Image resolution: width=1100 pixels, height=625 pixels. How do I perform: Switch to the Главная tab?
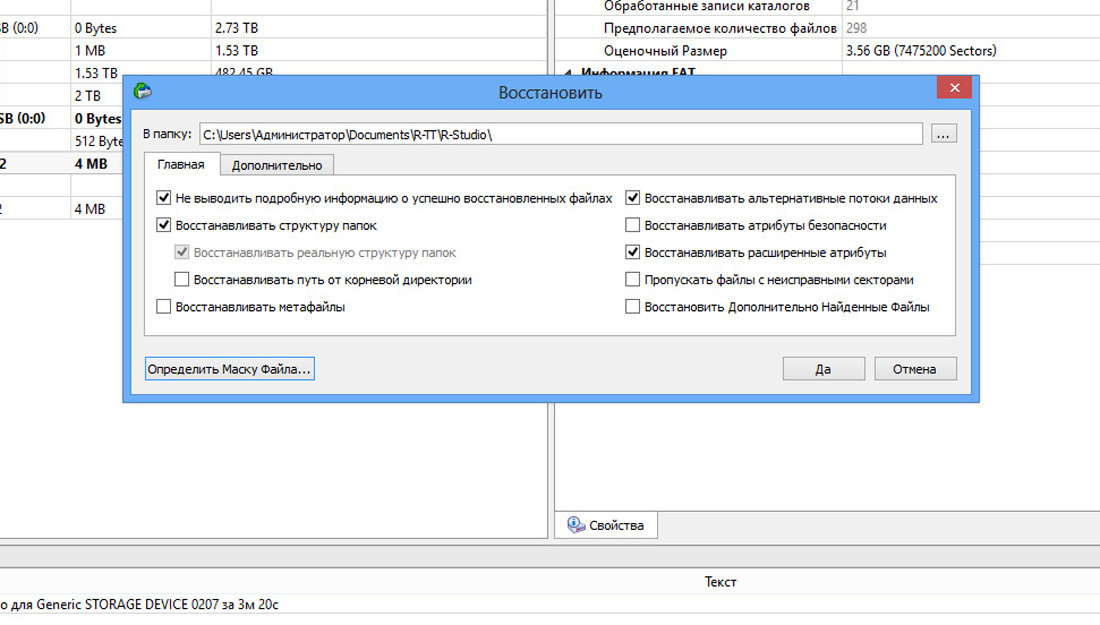coord(181,165)
